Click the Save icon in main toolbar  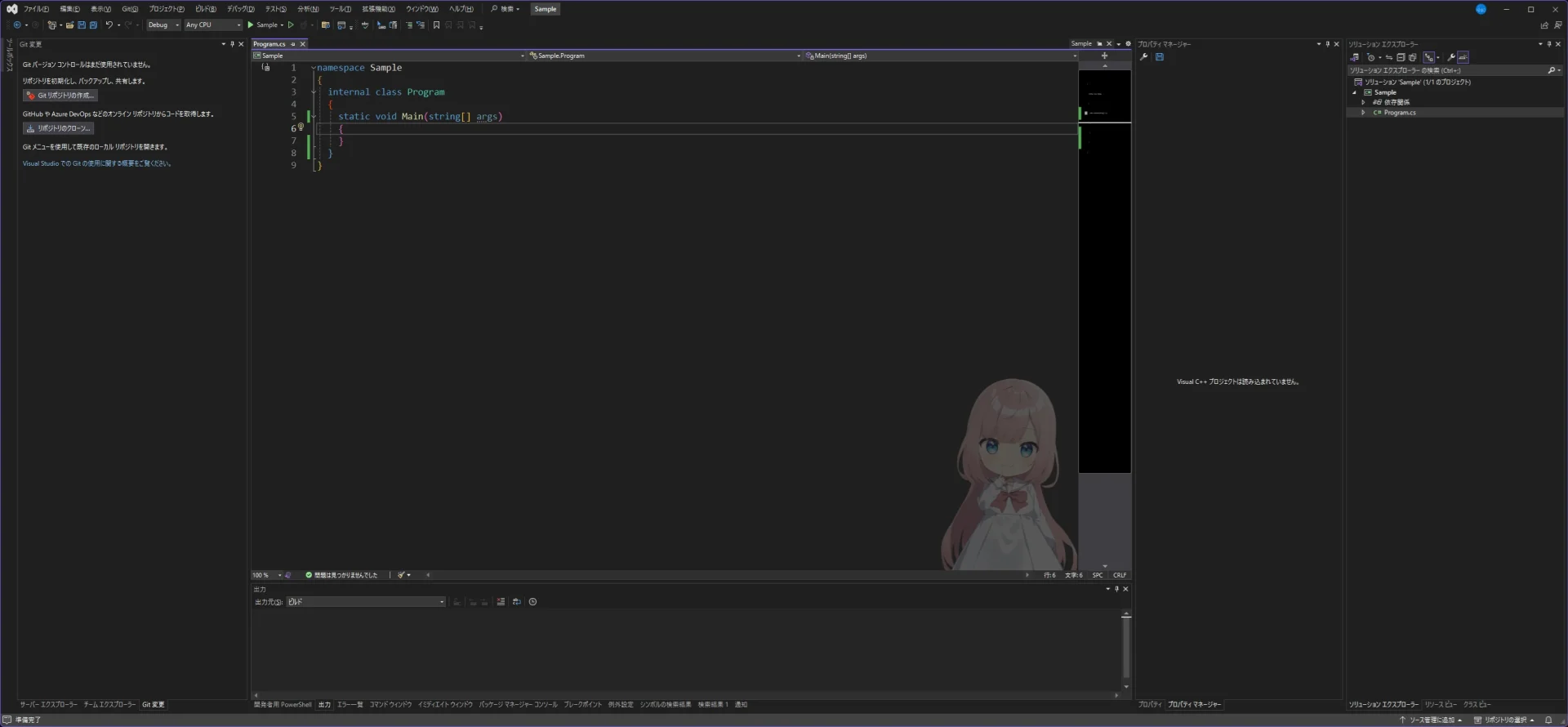click(82, 25)
